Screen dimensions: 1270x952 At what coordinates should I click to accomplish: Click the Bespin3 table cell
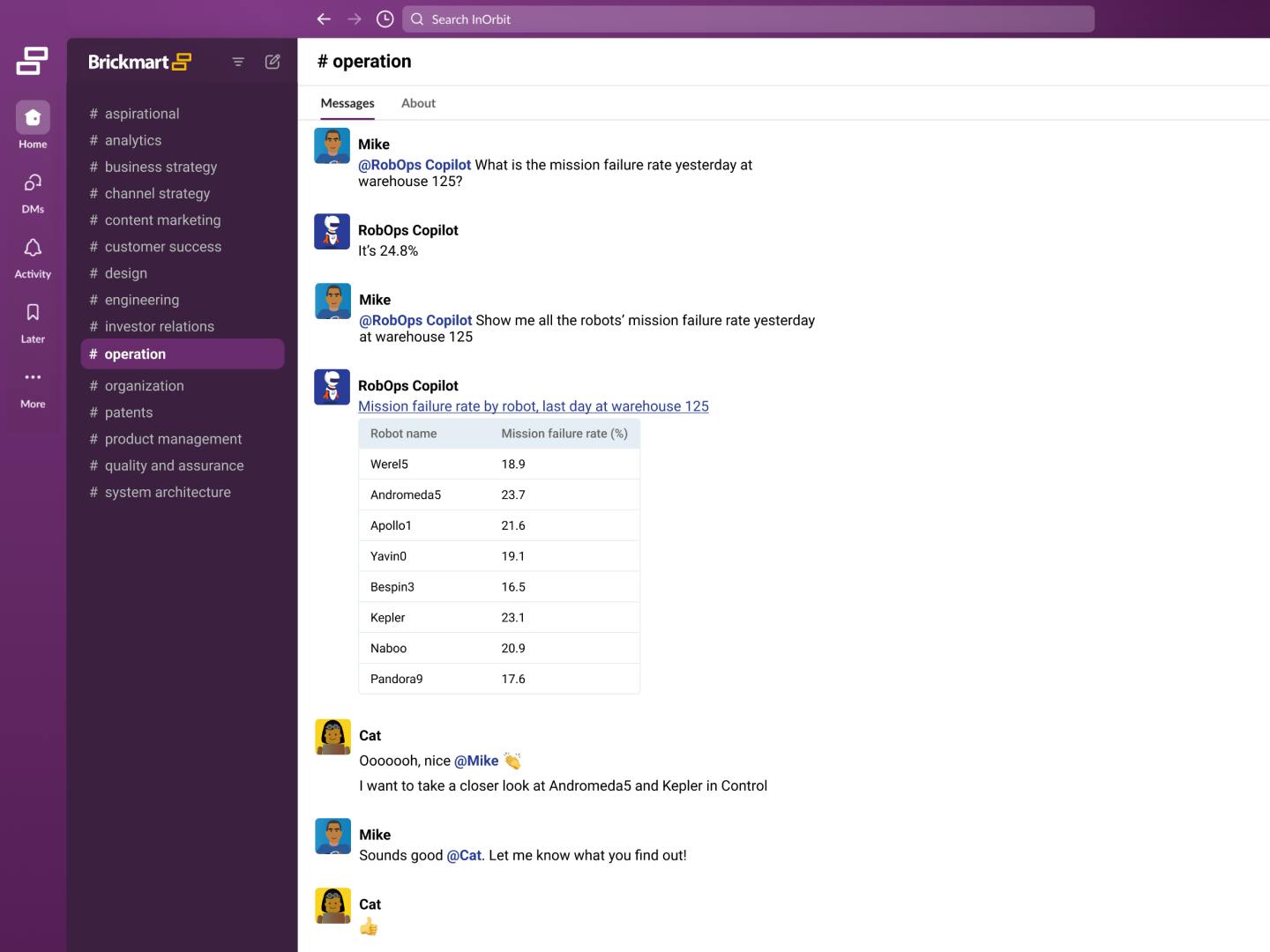pos(392,587)
